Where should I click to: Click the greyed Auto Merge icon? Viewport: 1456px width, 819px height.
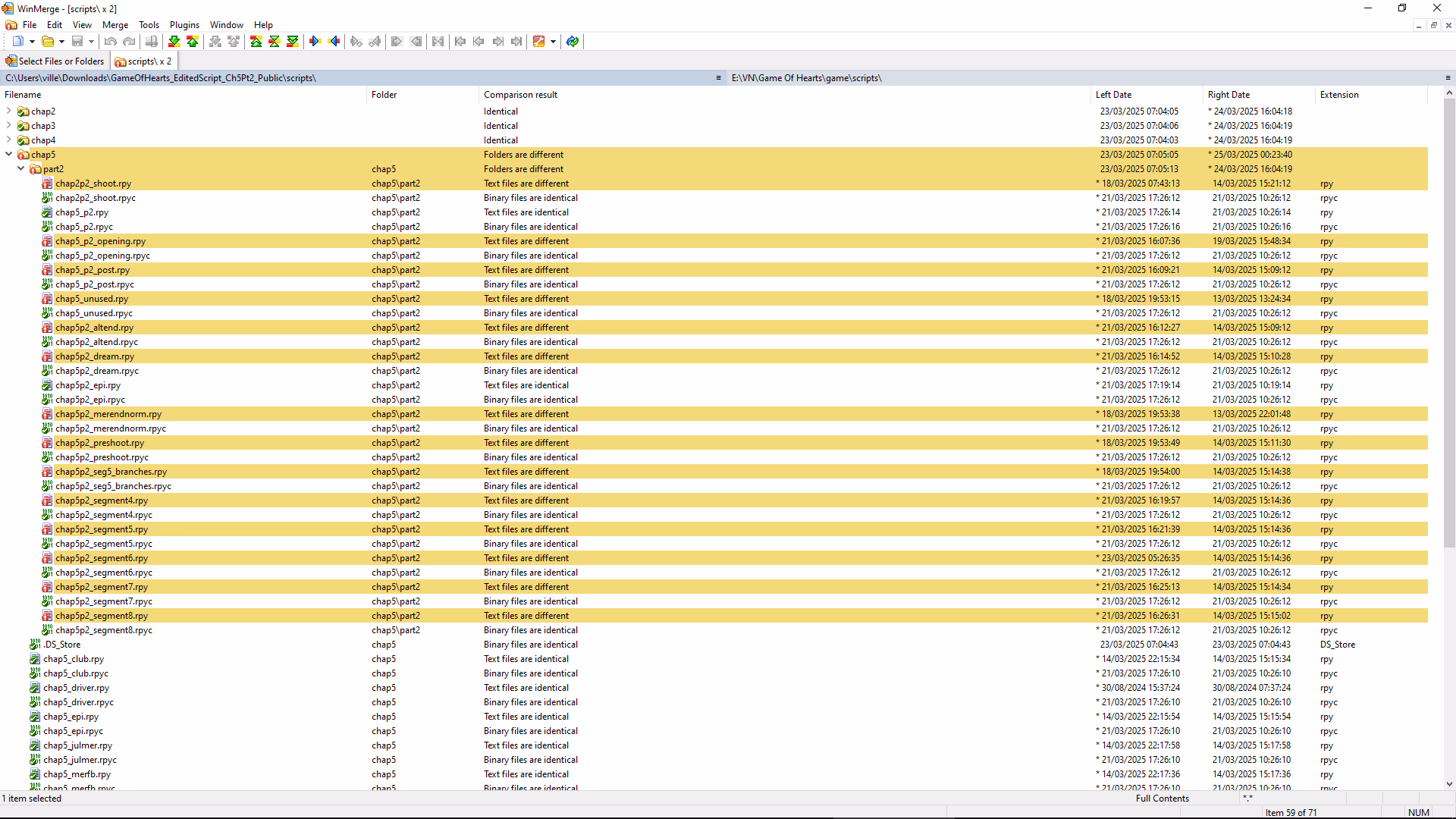[x=438, y=42]
